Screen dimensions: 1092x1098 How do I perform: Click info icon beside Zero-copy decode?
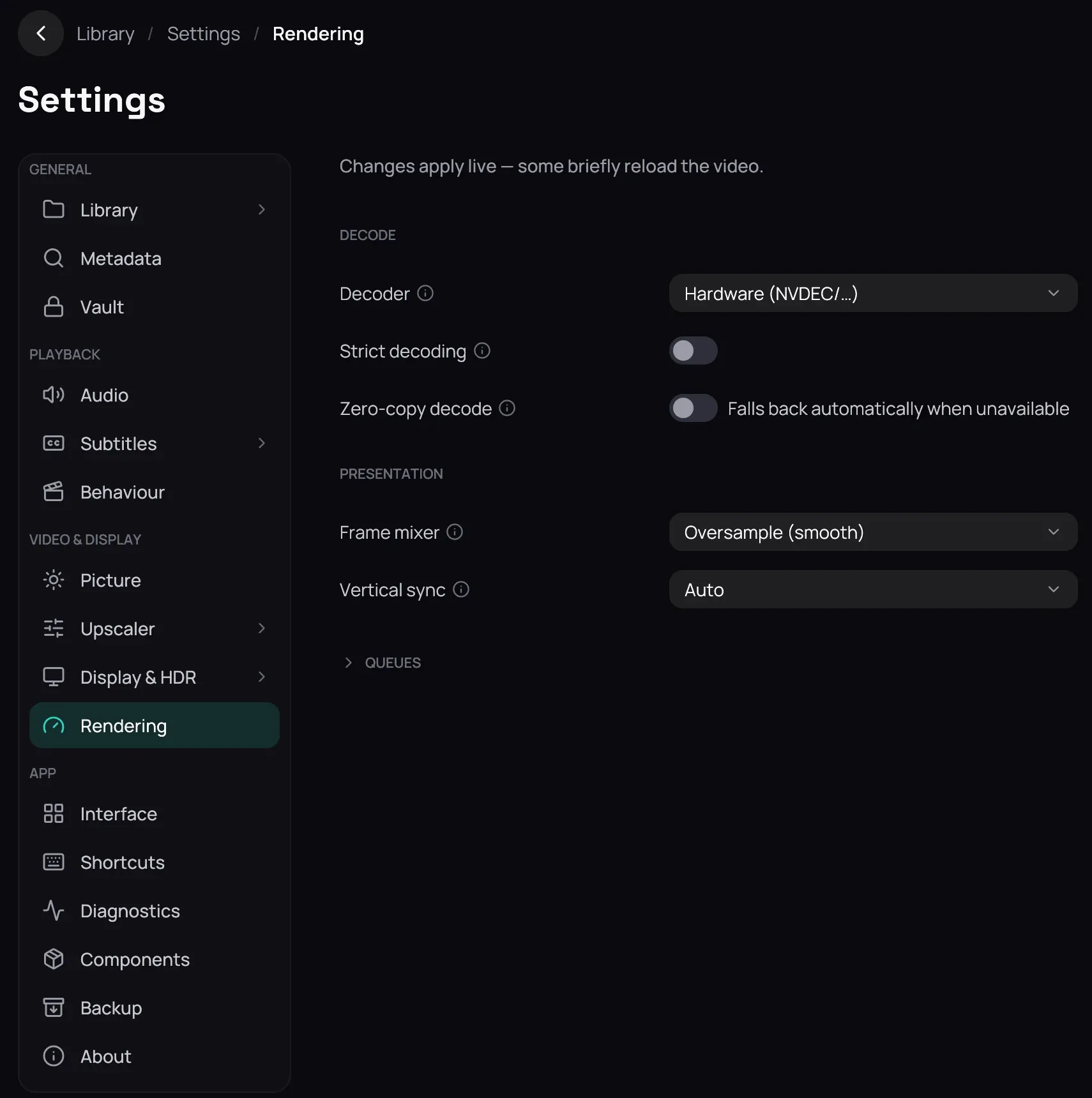point(507,408)
